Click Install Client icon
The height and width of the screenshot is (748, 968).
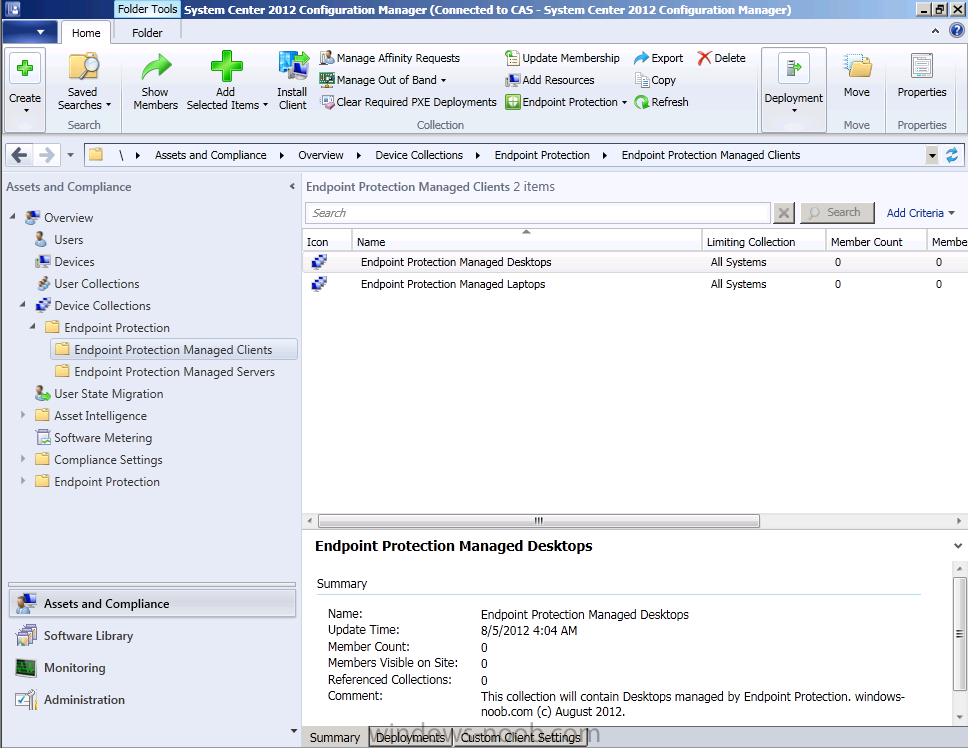293,67
